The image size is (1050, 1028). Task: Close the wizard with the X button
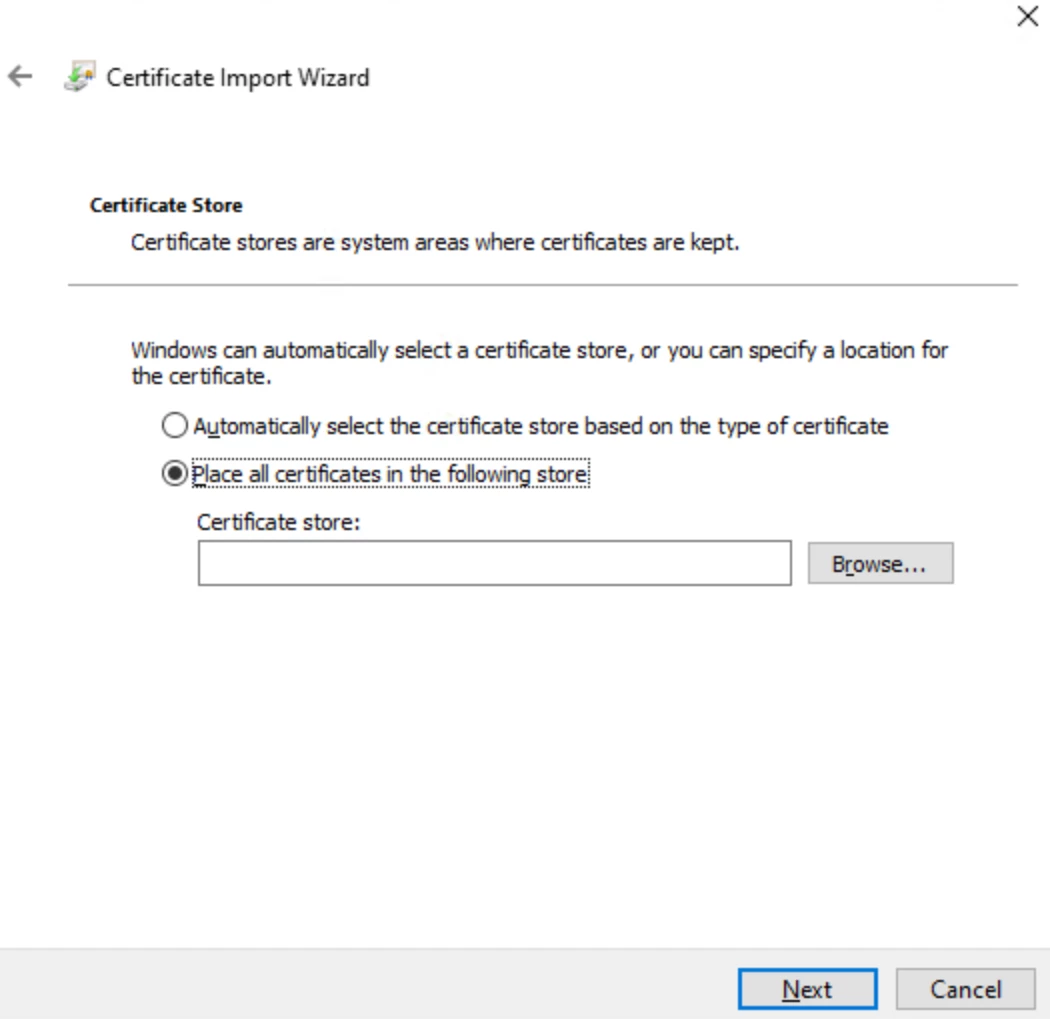[1027, 16]
